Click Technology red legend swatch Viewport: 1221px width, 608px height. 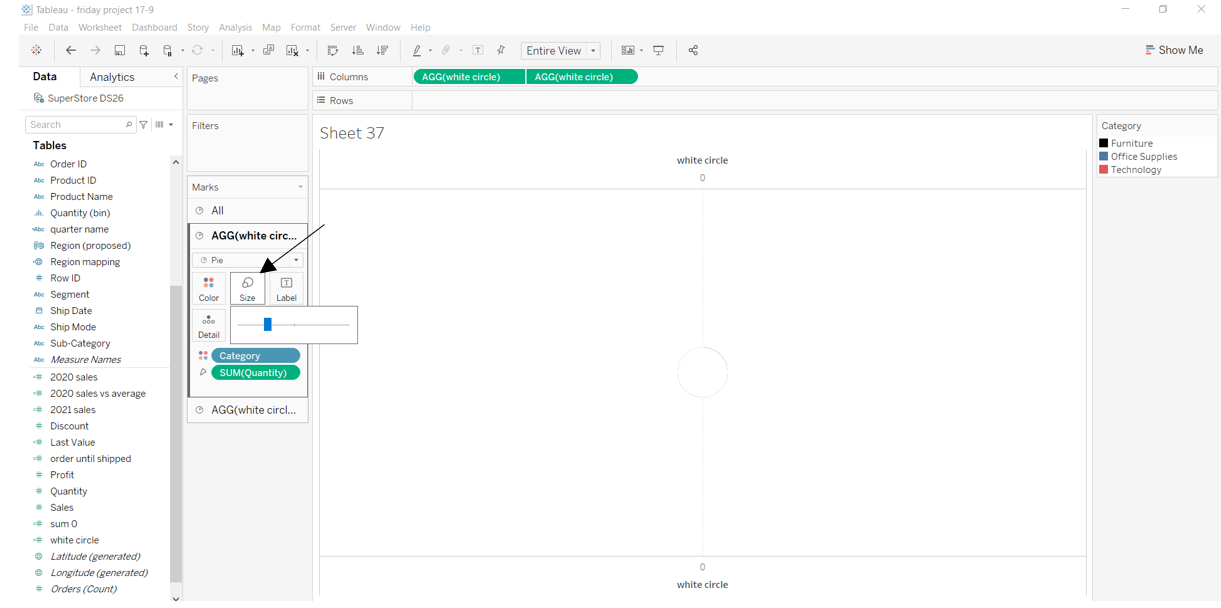click(1104, 169)
